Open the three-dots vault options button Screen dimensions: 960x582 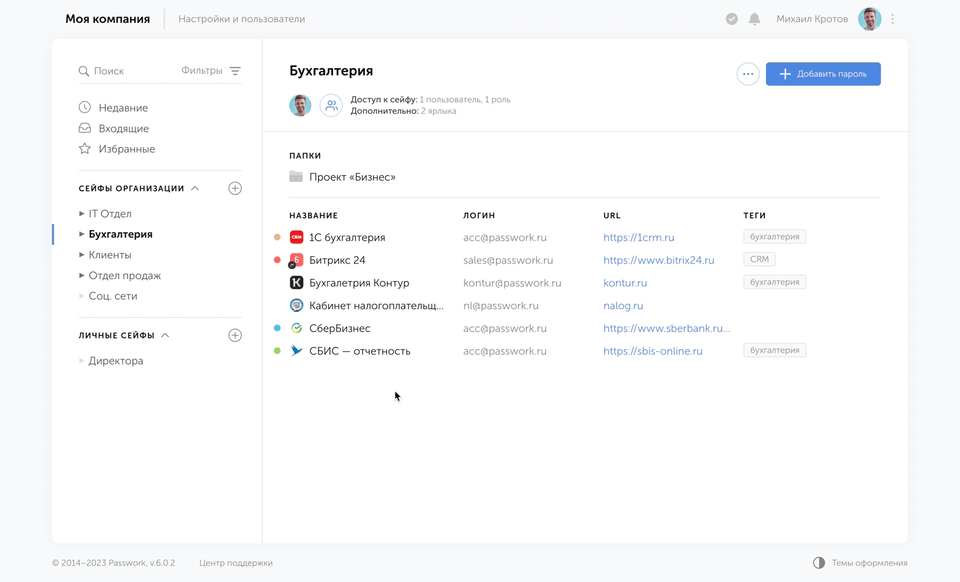click(748, 74)
